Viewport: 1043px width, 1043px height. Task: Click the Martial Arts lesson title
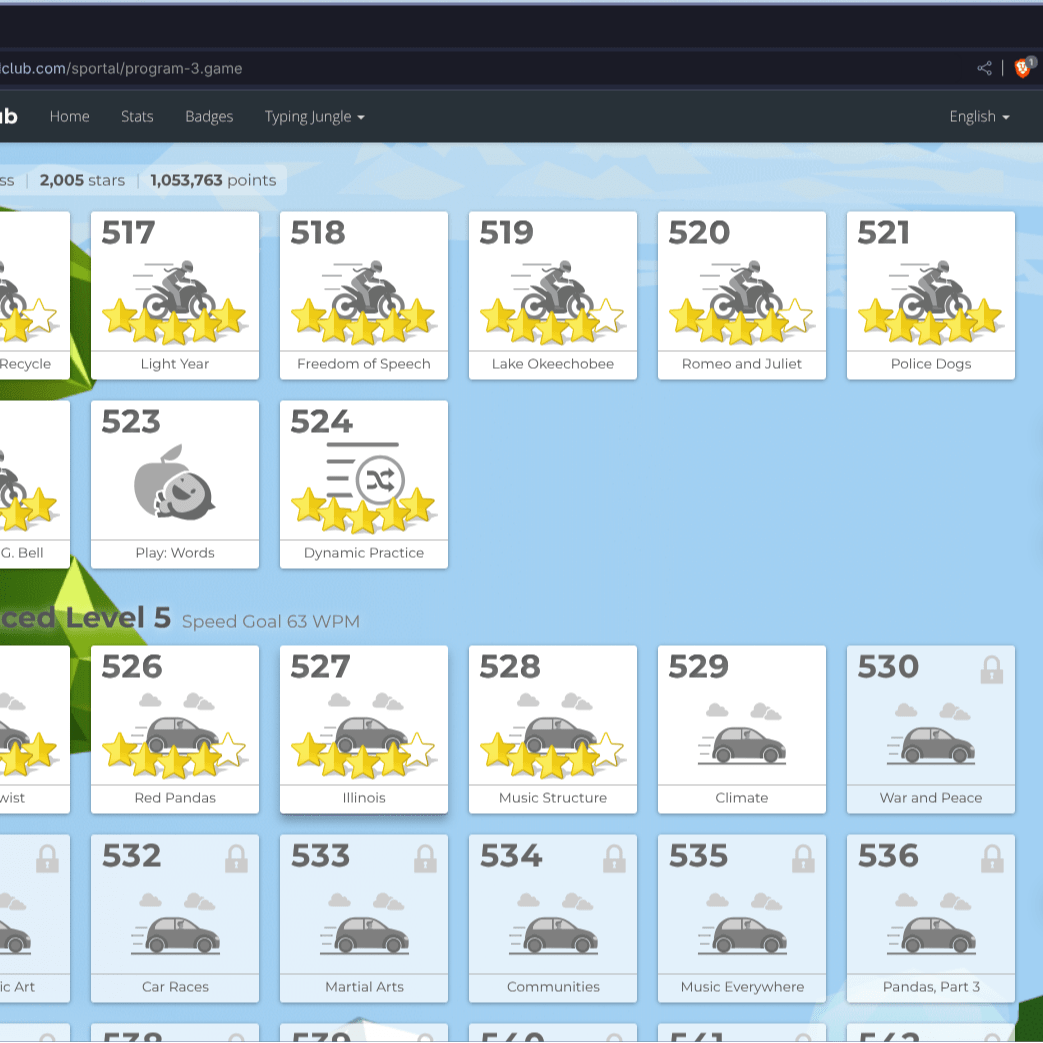(364, 986)
